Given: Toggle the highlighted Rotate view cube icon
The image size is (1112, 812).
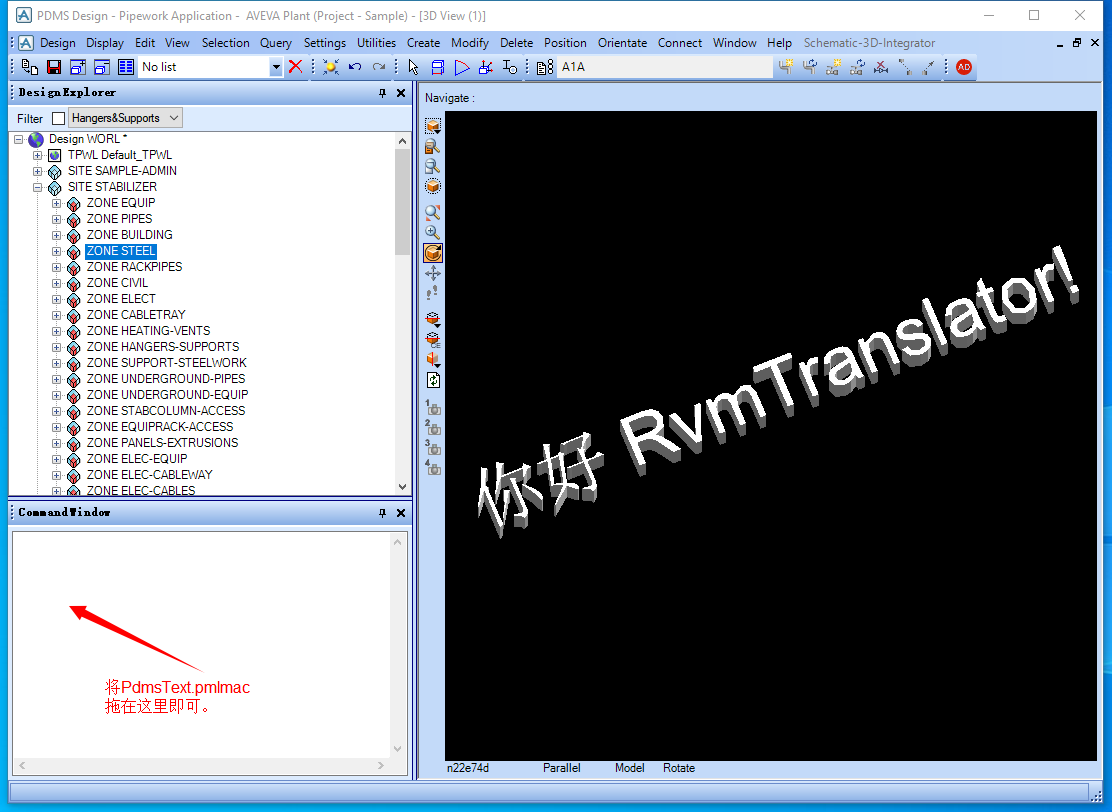Looking at the screenshot, I should [433, 252].
